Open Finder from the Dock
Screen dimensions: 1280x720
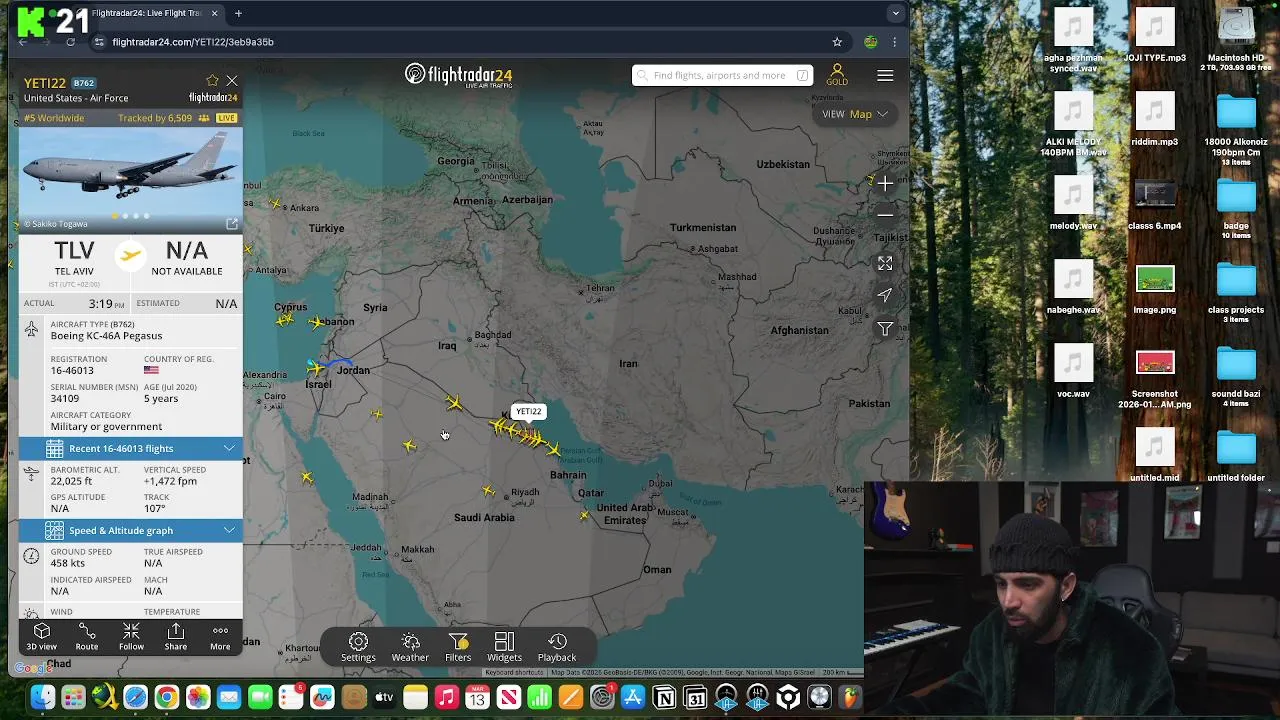point(42,697)
